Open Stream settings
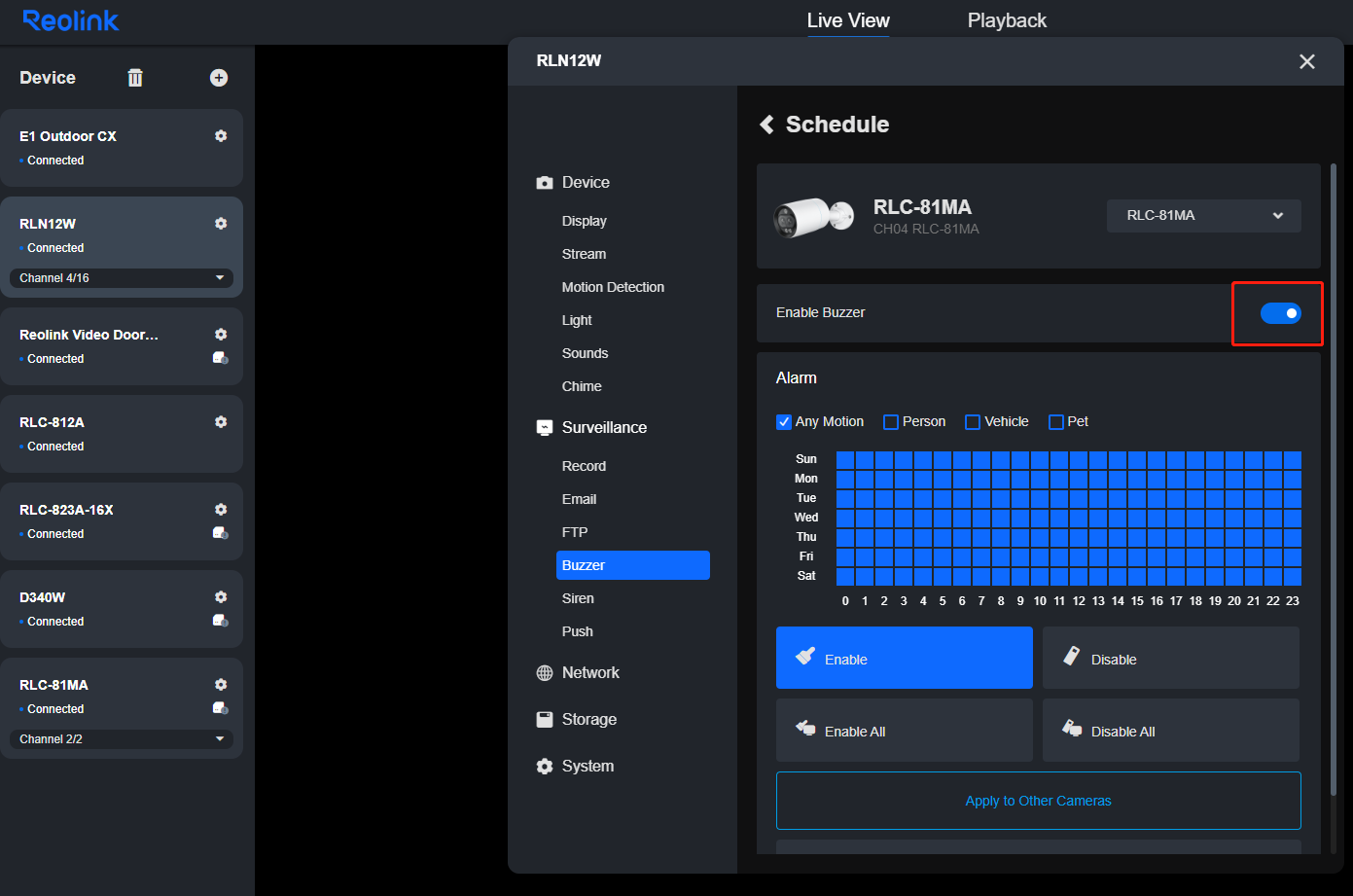 tap(584, 254)
